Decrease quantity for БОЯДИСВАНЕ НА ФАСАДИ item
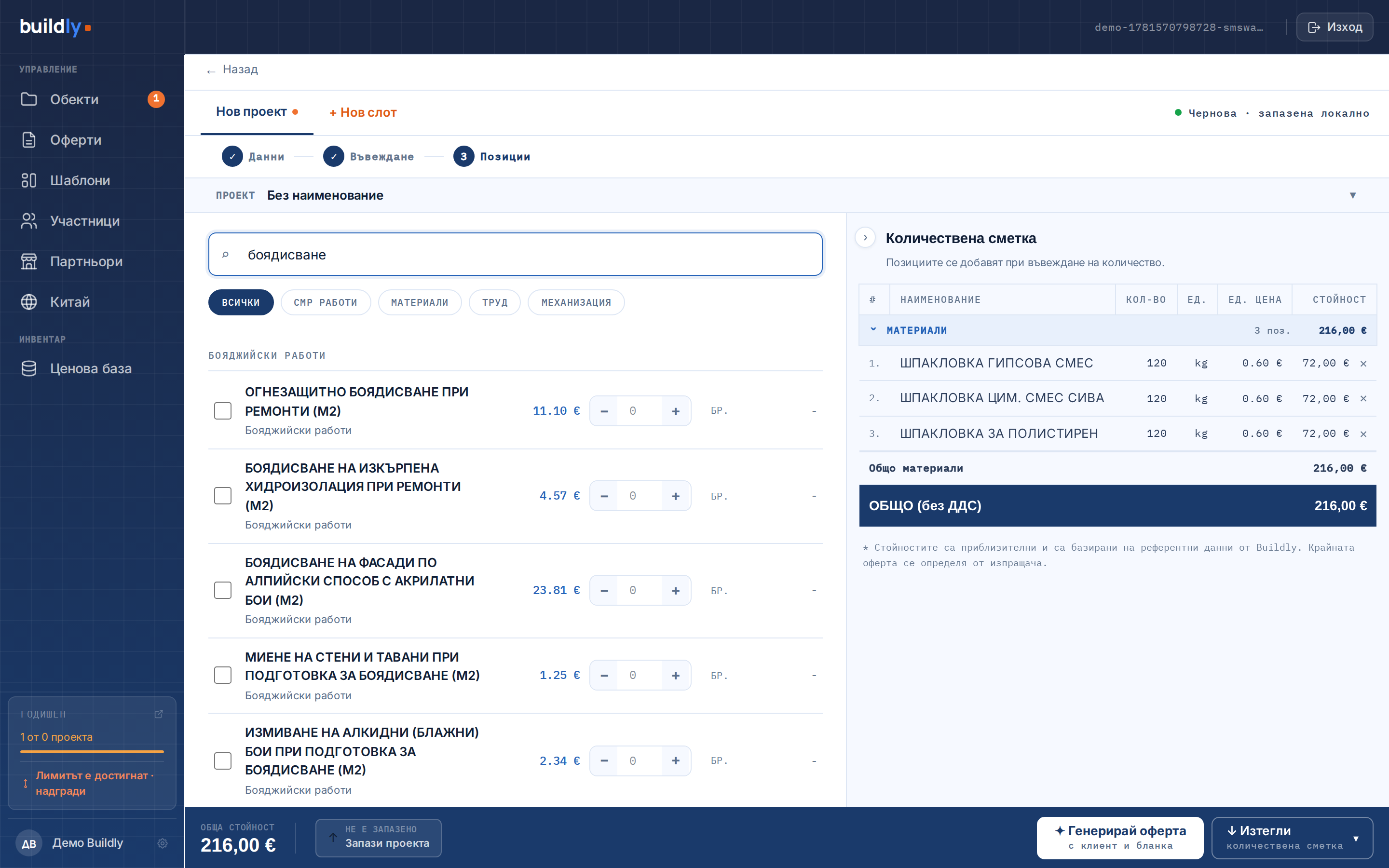This screenshot has width=1389, height=868. [604, 590]
